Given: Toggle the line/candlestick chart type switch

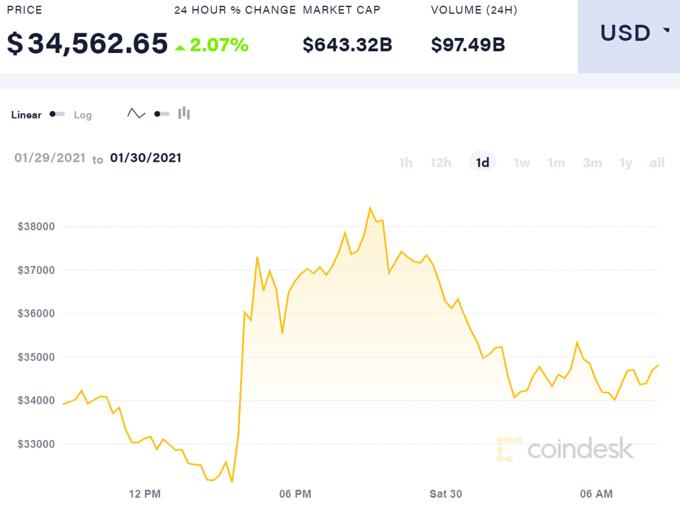Looking at the screenshot, I should click(x=160, y=114).
